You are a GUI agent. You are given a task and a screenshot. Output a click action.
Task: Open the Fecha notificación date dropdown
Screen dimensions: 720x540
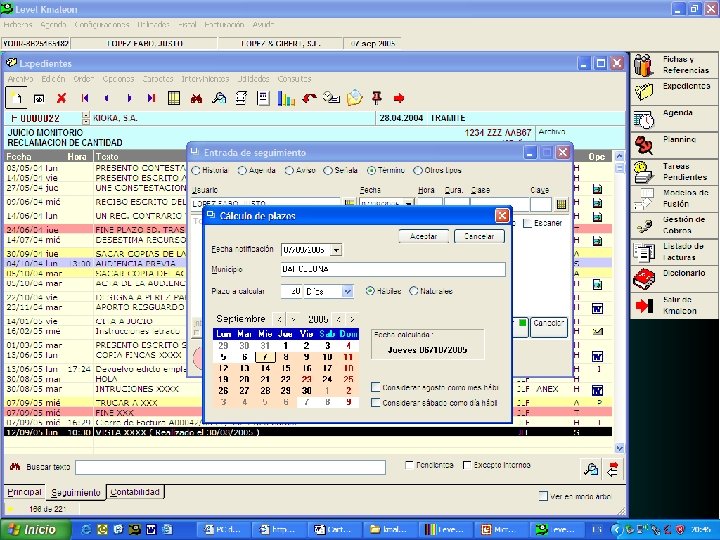[x=337, y=250]
